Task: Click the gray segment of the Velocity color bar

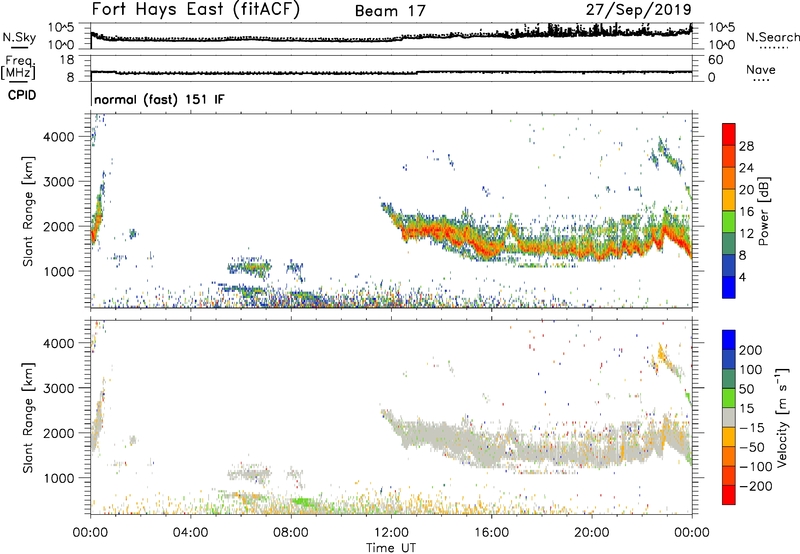Action: click(x=729, y=417)
